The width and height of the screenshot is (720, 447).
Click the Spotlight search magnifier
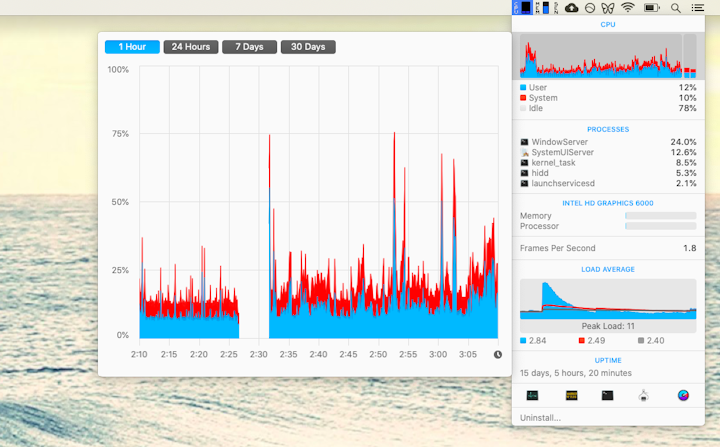pyautogui.click(x=676, y=8)
